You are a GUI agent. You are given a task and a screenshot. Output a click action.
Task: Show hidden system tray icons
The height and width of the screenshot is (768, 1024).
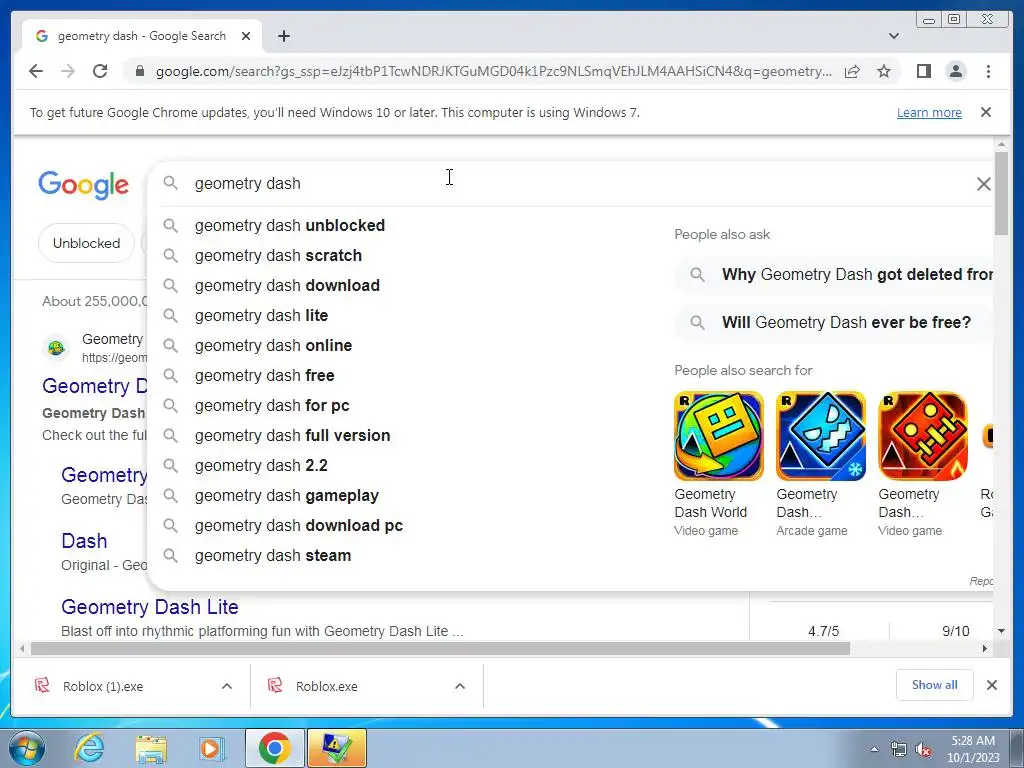pyautogui.click(x=874, y=749)
